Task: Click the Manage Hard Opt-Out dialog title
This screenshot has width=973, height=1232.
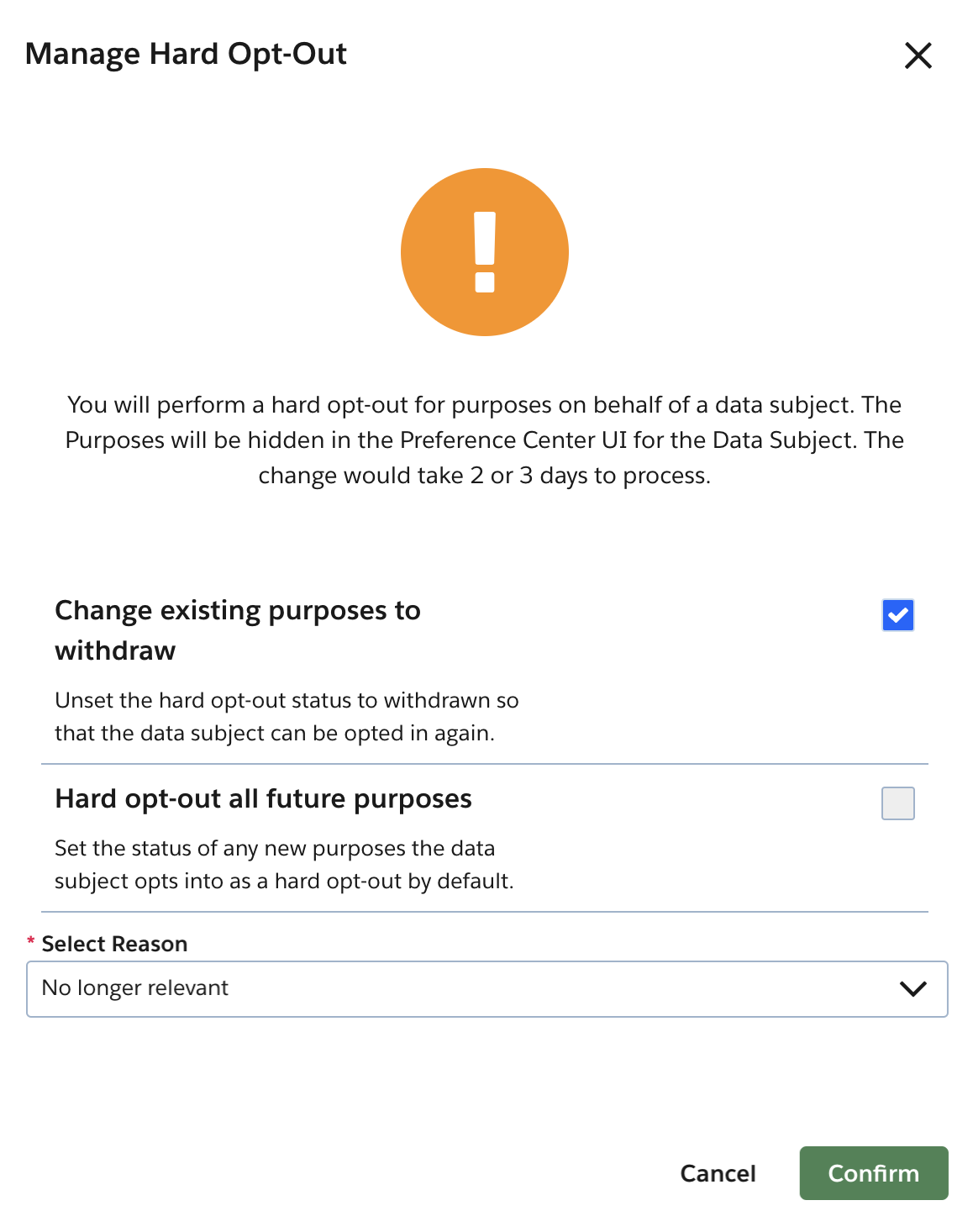Action: [x=187, y=54]
